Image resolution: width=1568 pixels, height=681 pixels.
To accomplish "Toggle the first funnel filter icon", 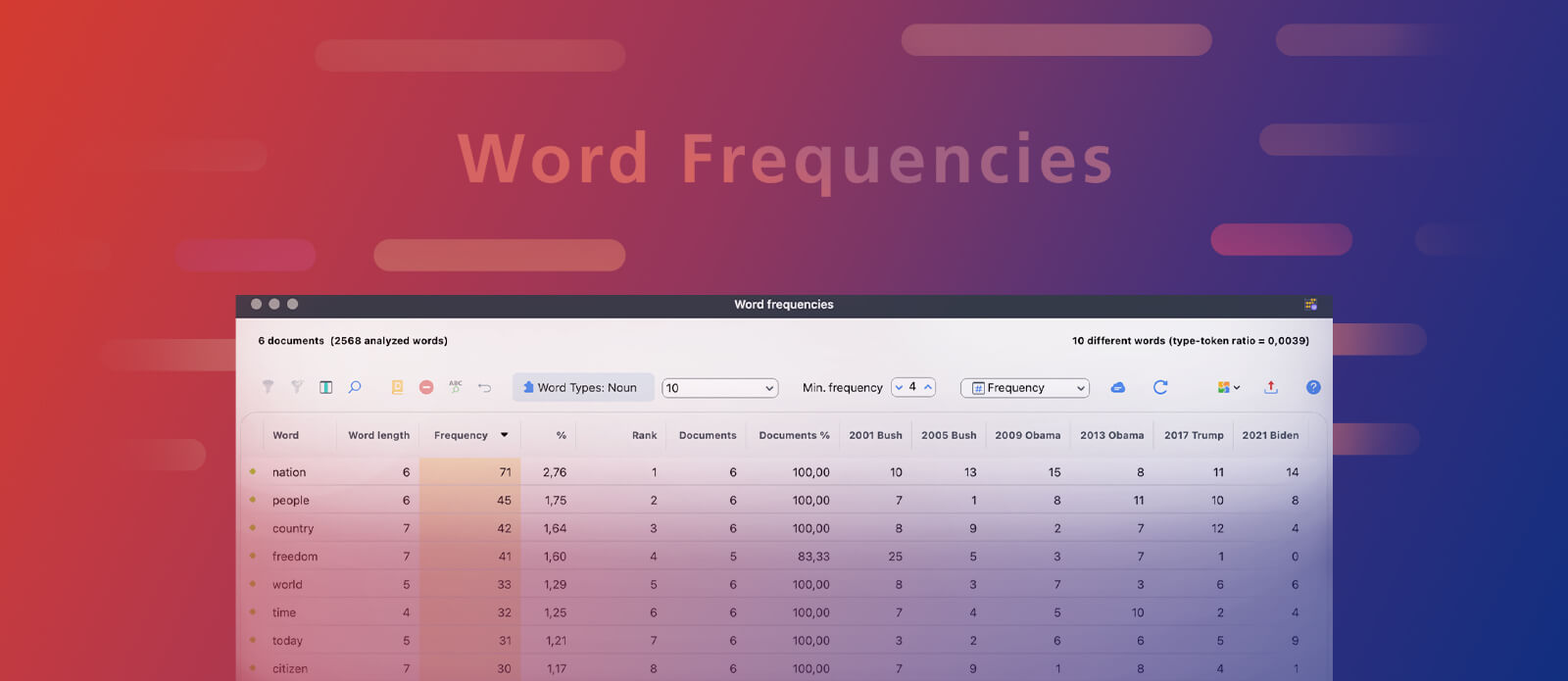I will click(268, 387).
